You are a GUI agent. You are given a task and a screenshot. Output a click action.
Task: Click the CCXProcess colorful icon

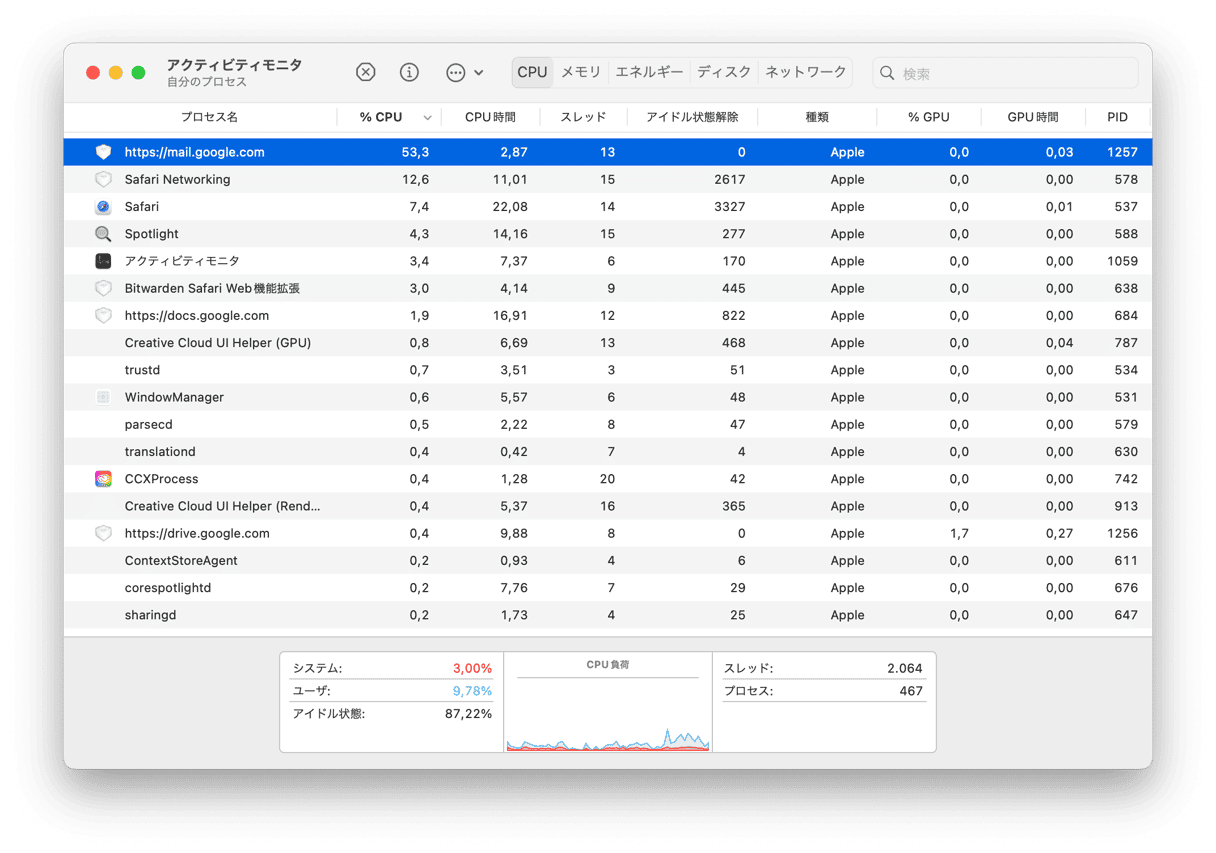(103, 479)
